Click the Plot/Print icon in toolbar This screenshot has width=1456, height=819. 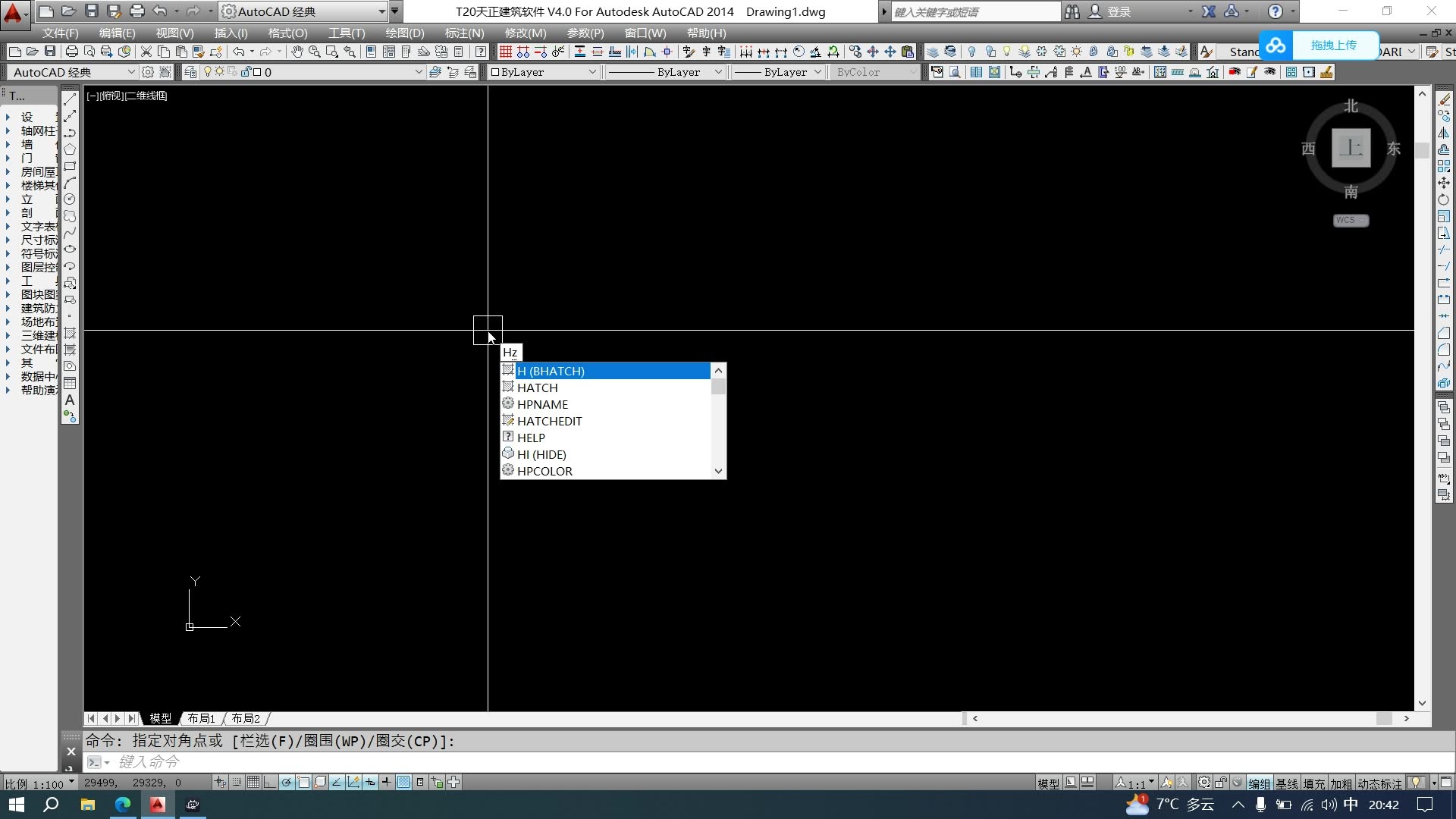click(71, 52)
